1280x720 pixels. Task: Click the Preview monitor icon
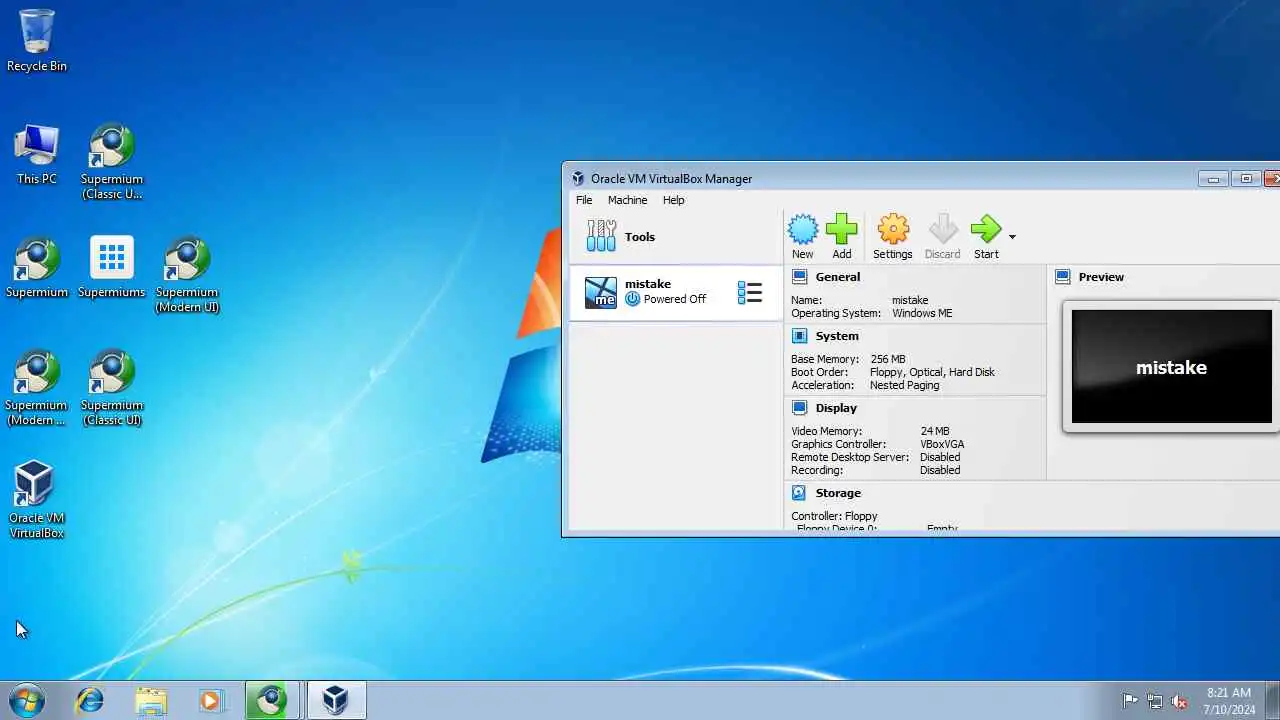pyautogui.click(x=1062, y=277)
